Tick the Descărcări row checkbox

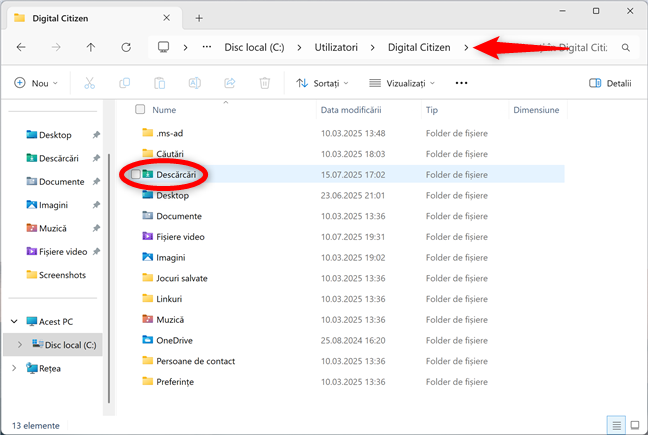pos(135,175)
